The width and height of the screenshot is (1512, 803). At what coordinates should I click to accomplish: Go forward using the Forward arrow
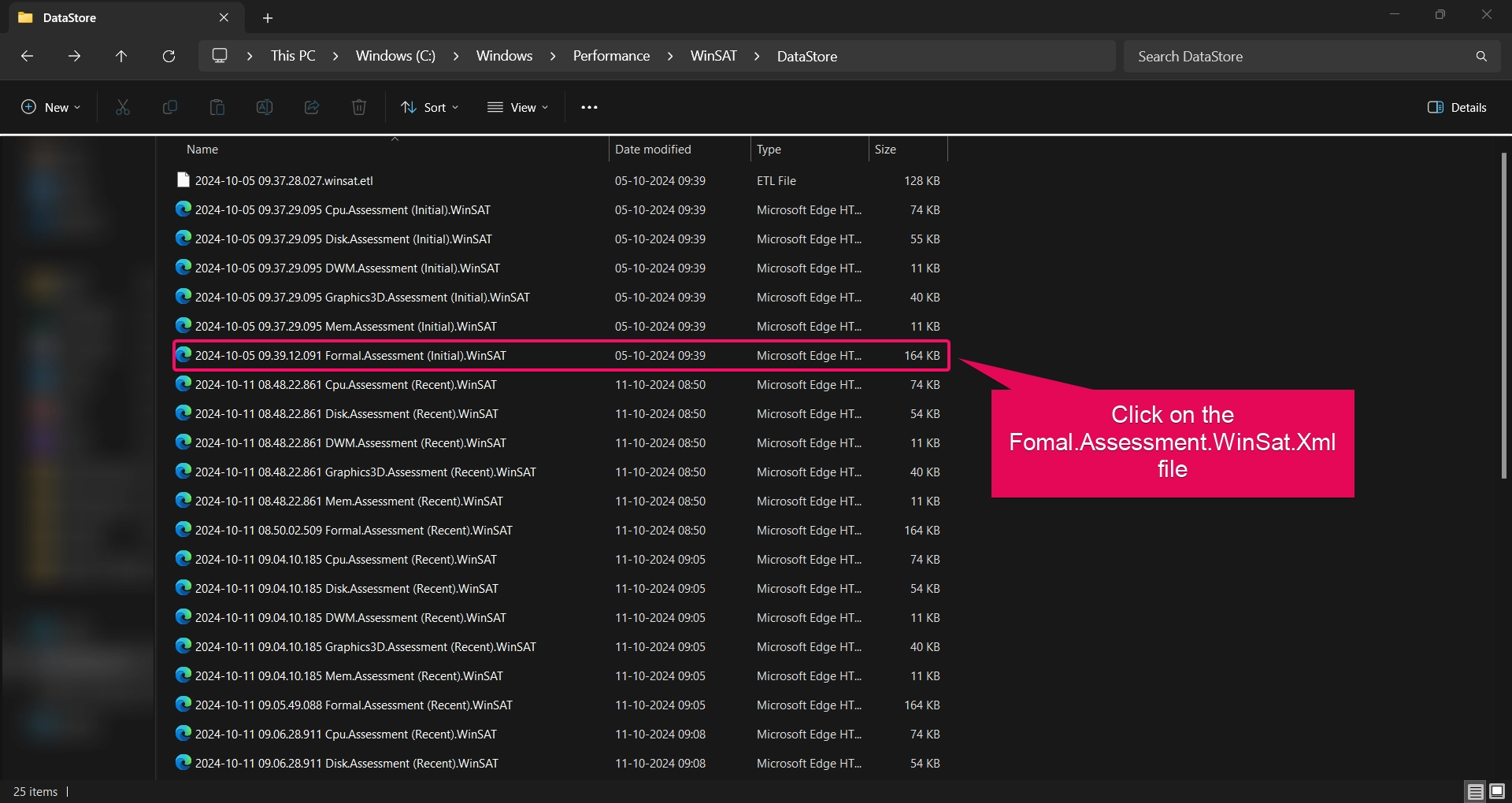tap(74, 56)
